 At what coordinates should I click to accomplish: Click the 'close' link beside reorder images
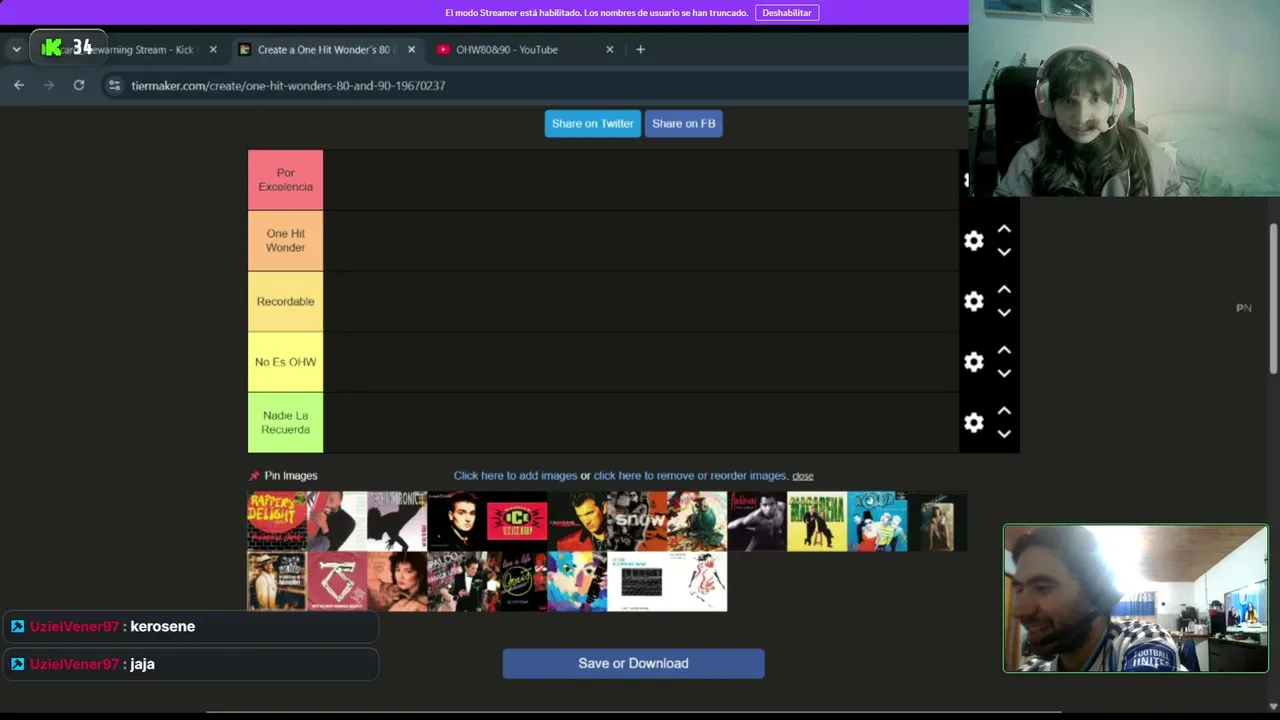(803, 476)
